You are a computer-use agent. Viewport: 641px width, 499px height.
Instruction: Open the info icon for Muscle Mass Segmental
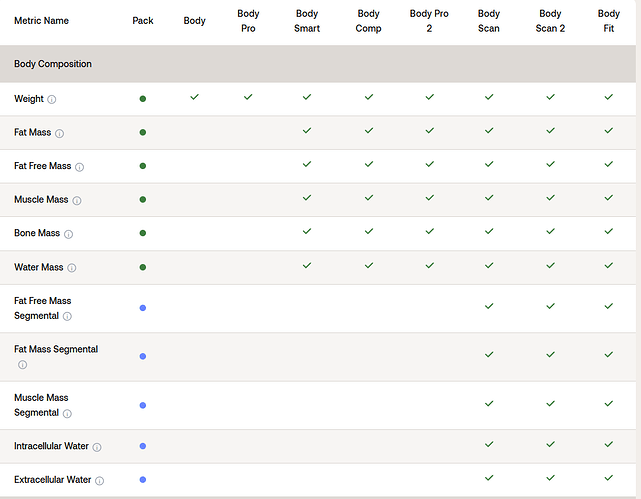click(67, 414)
